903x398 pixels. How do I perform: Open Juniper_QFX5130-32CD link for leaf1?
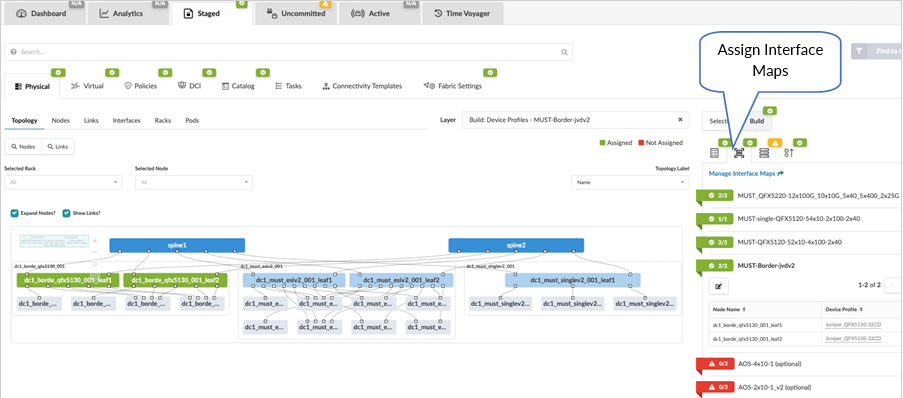[853, 325]
